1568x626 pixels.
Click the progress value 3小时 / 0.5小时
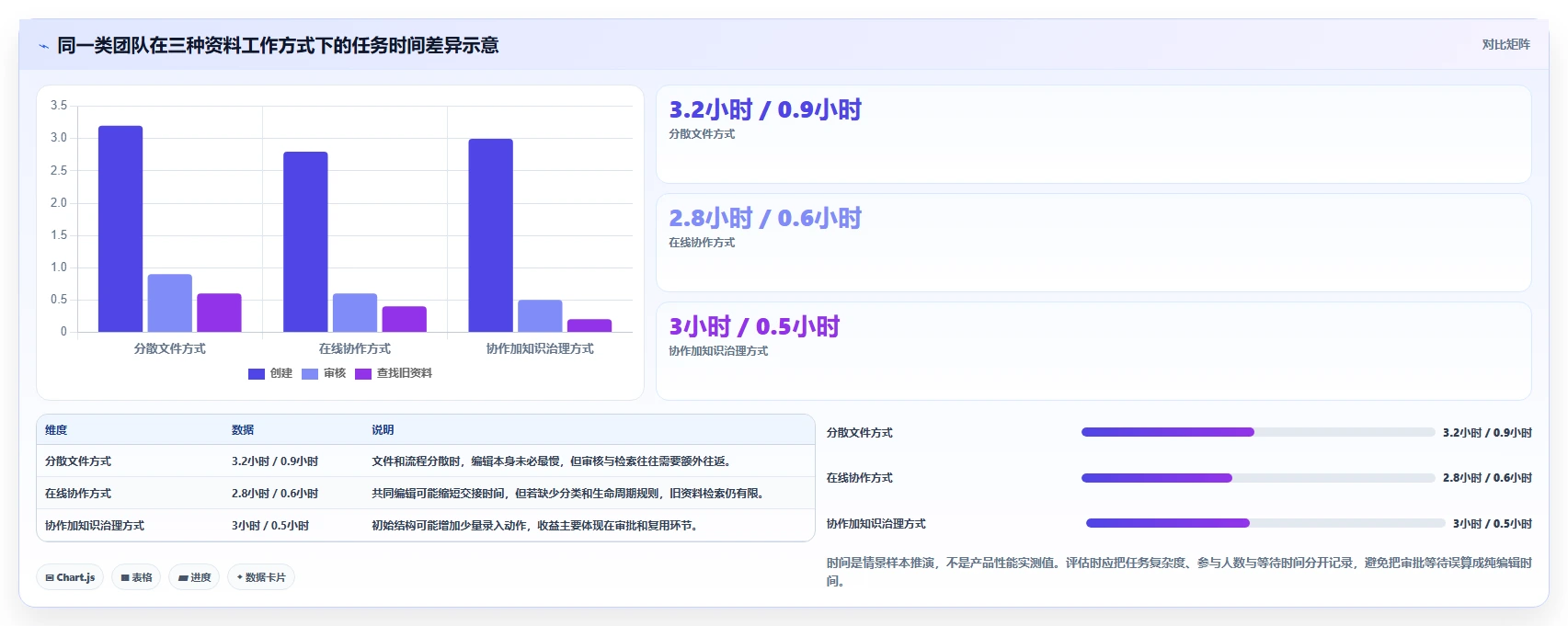pos(1493,524)
